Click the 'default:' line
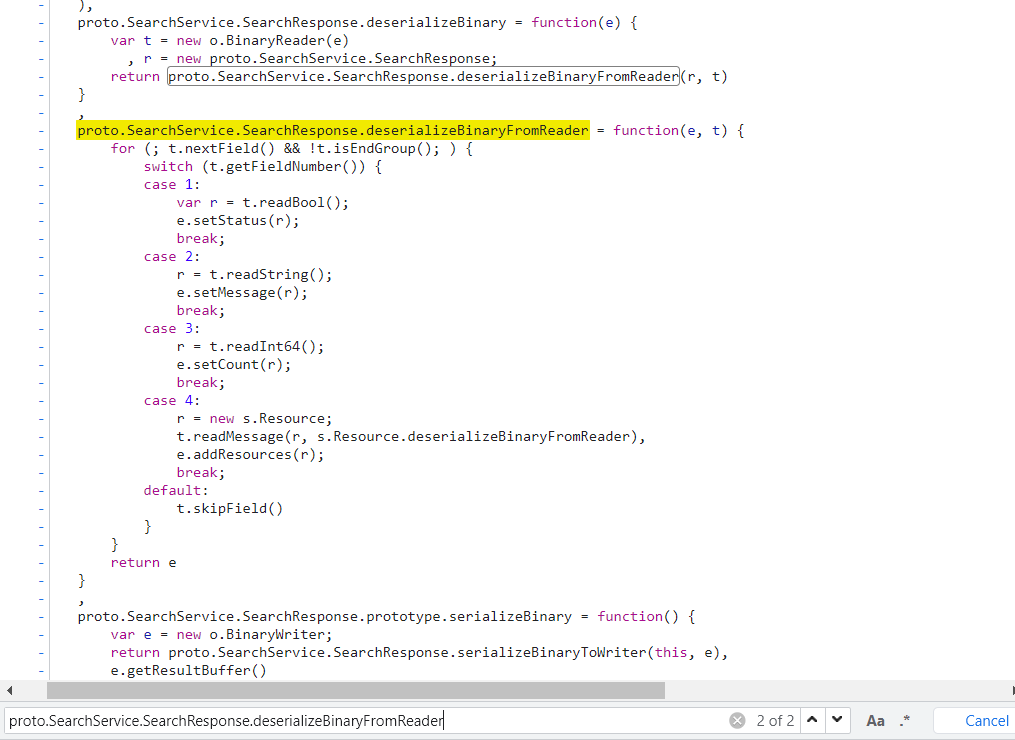 [176, 490]
